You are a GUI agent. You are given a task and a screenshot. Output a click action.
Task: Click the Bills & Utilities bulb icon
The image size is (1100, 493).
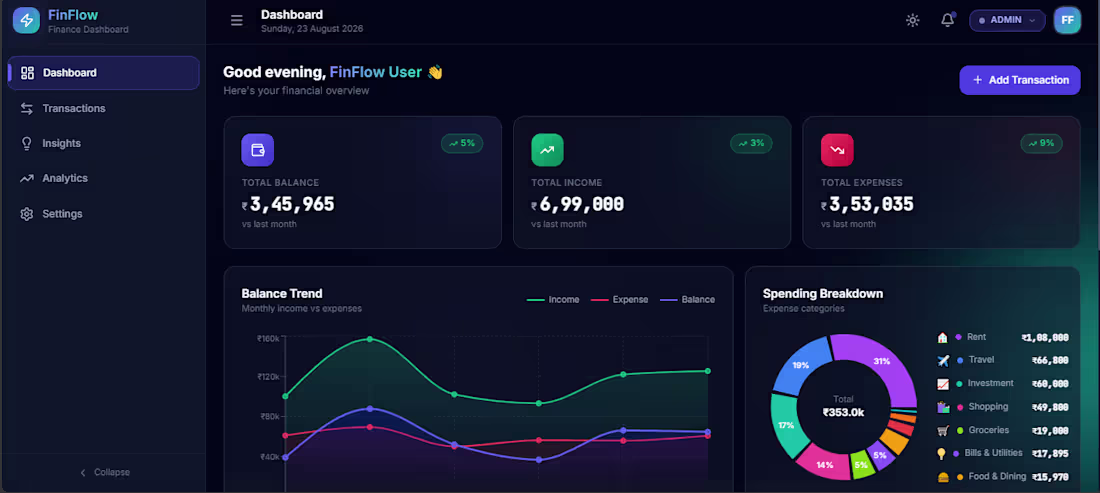tap(942, 454)
